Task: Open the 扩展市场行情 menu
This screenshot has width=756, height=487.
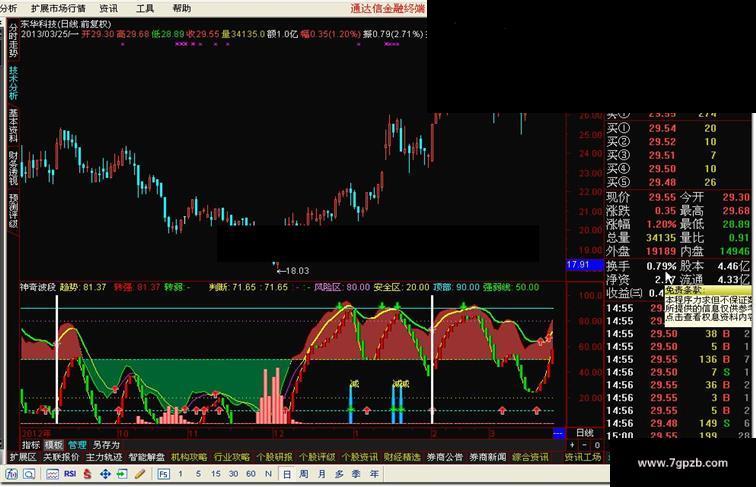Action: [58, 8]
